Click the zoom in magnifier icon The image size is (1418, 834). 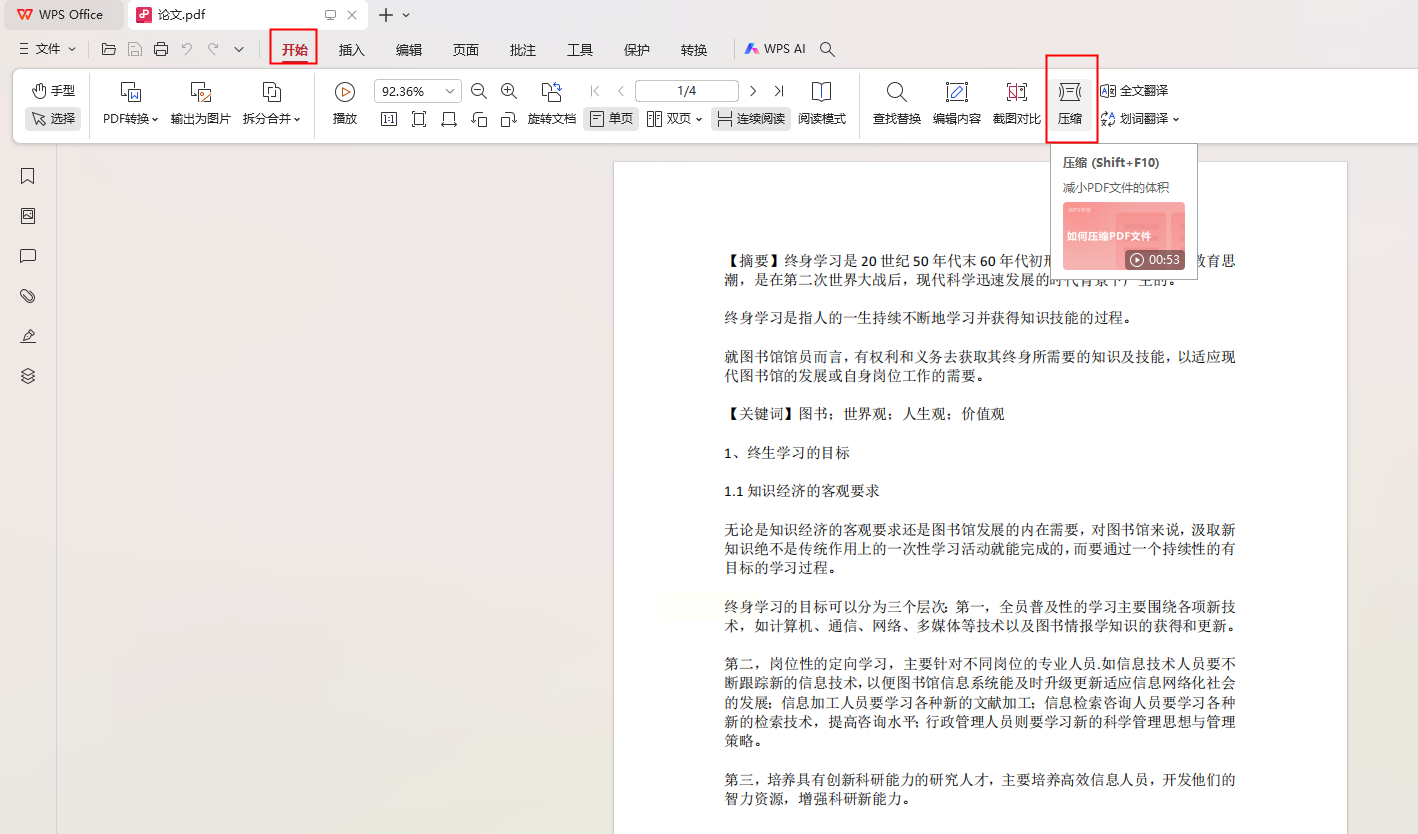tap(509, 91)
